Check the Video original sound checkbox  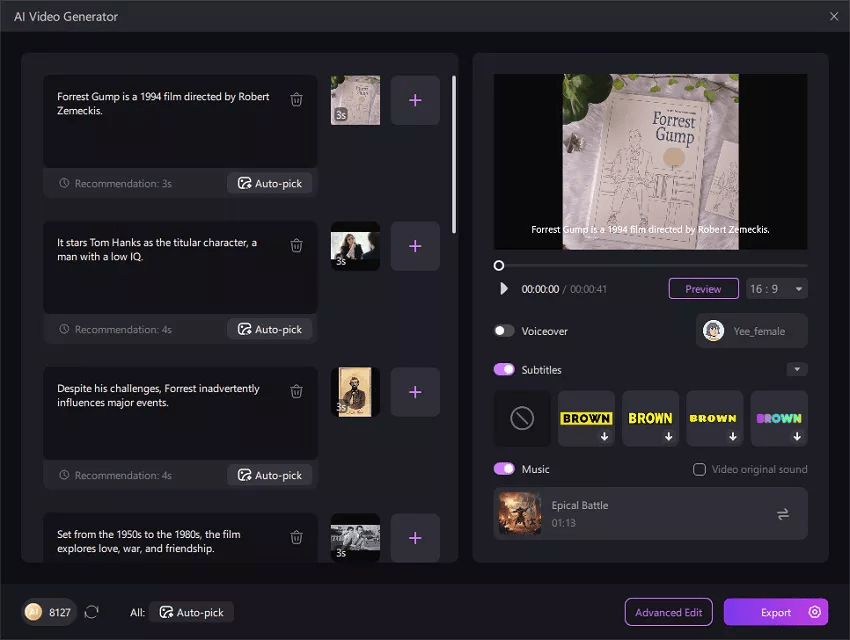698,469
